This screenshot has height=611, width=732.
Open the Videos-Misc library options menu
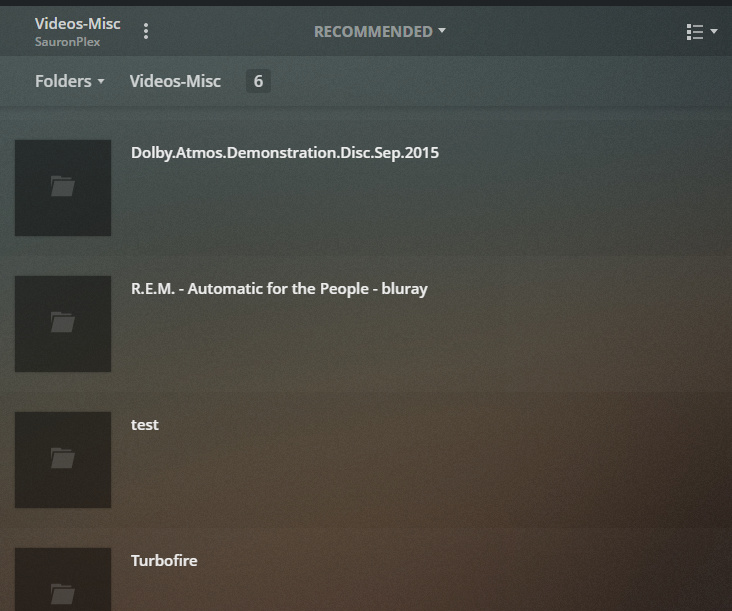[146, 31]
